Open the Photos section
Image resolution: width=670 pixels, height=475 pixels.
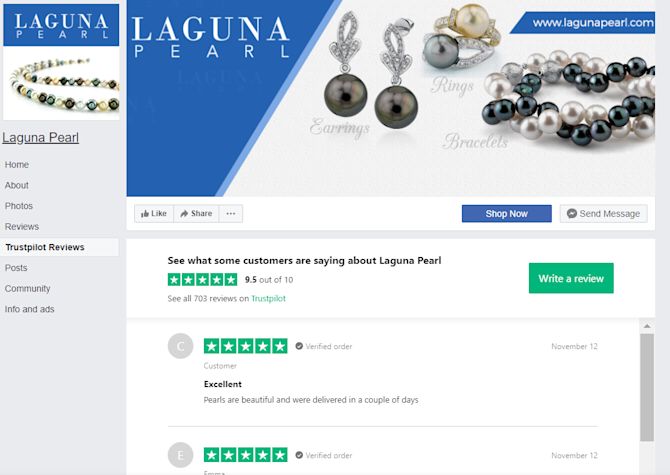19,205
